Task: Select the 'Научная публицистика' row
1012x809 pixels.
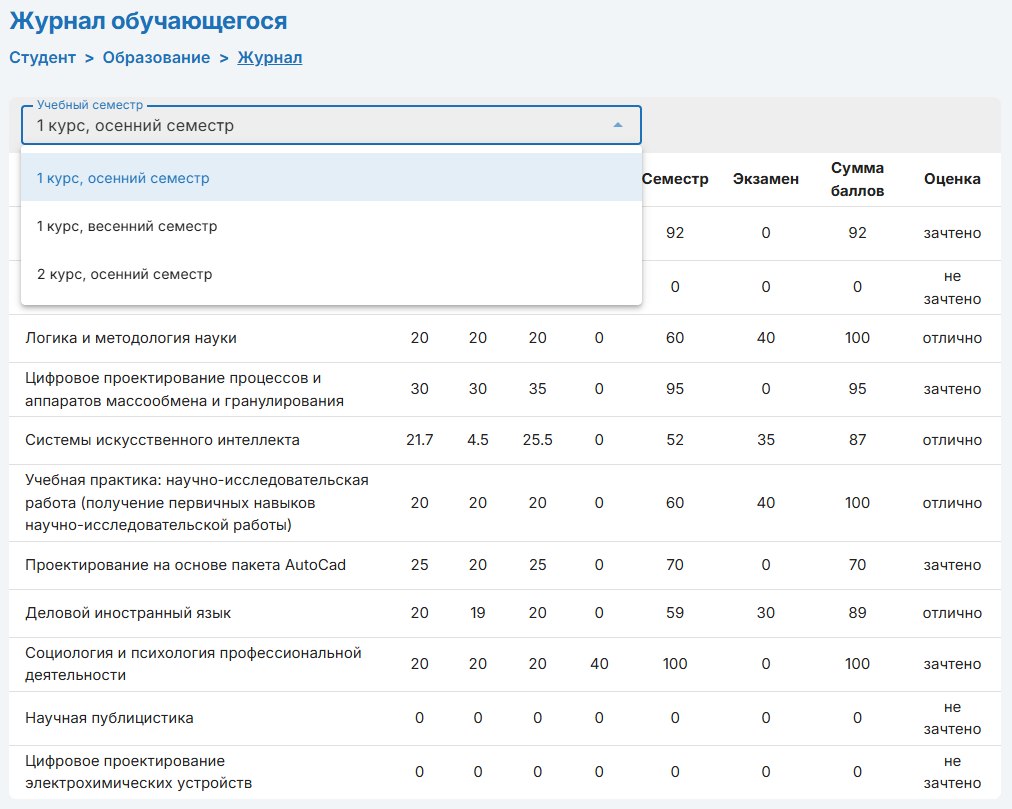Action: pos(109,718)
